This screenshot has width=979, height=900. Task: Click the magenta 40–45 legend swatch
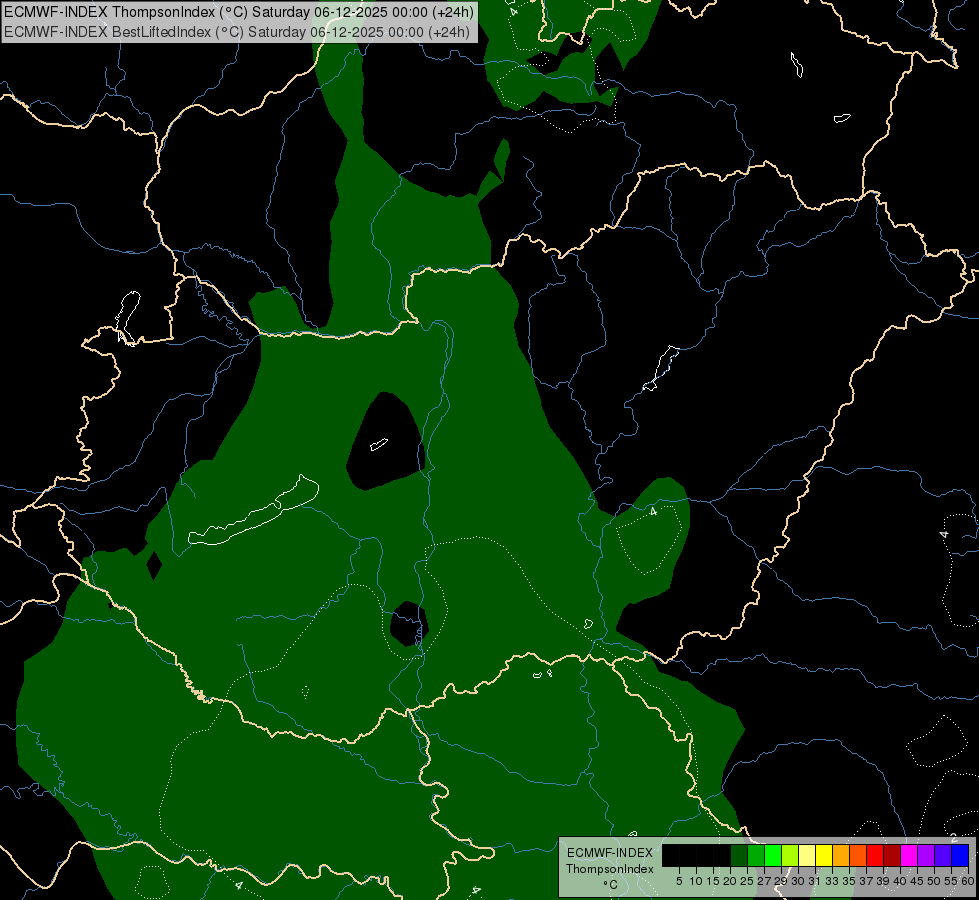[x=909, y=856]
